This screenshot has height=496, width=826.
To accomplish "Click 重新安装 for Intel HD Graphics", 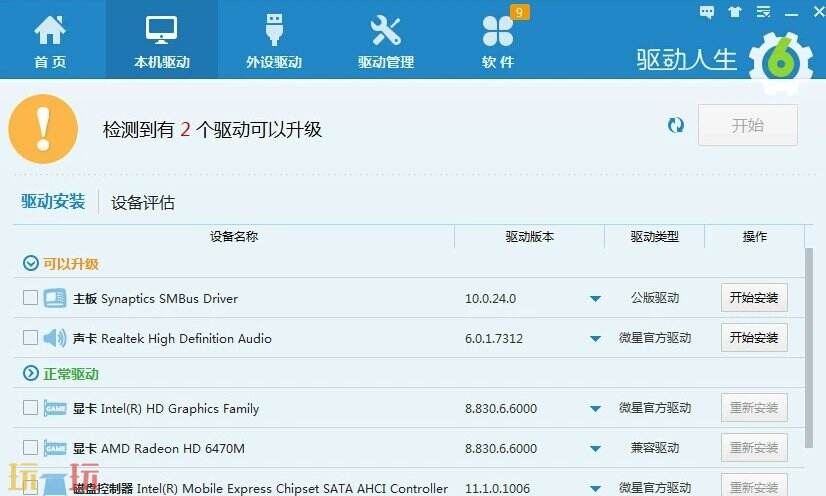I will point(754,408).
